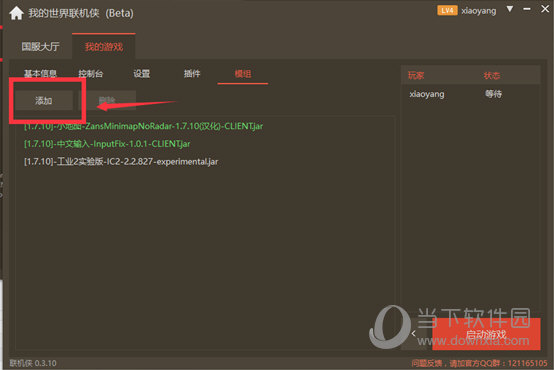Click the 等待 status of xiaoyang

[x=493, y=94]
